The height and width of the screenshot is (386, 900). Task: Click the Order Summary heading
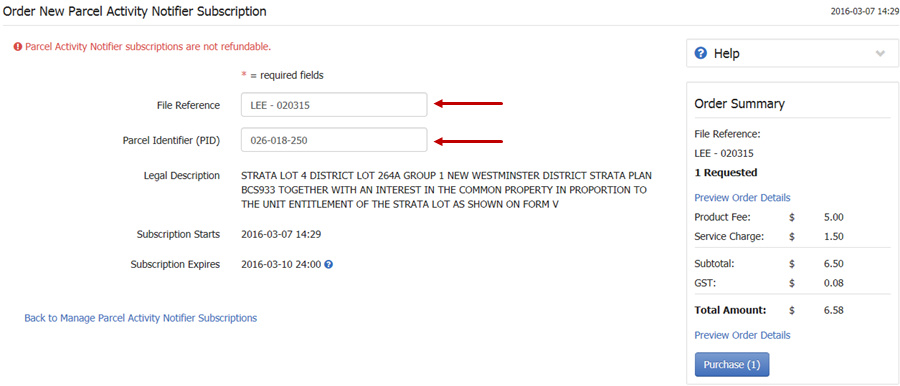(x=739, y=104)
